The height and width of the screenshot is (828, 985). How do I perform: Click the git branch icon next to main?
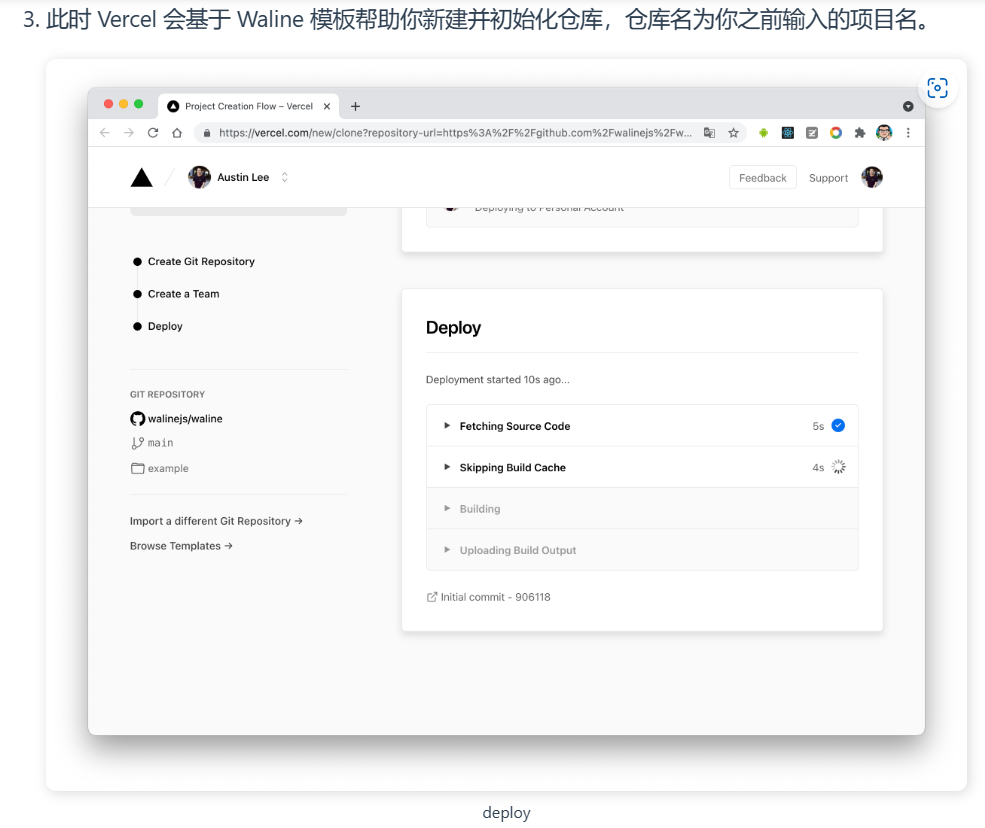click(138, 443)
